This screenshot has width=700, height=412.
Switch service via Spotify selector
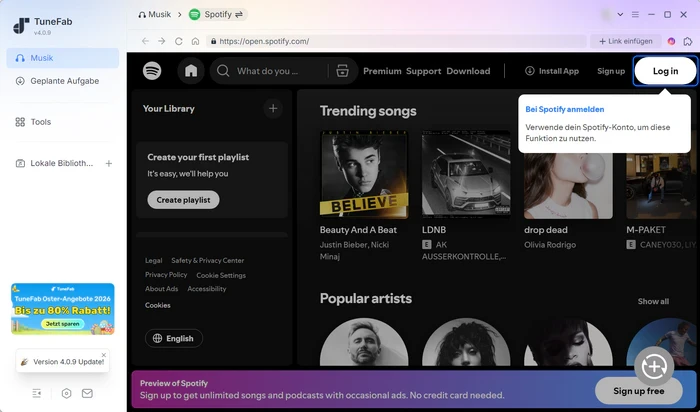click(217, 14)
